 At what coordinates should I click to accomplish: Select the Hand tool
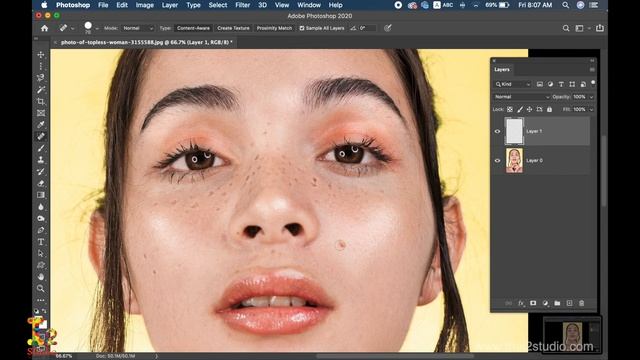point(41,277)
